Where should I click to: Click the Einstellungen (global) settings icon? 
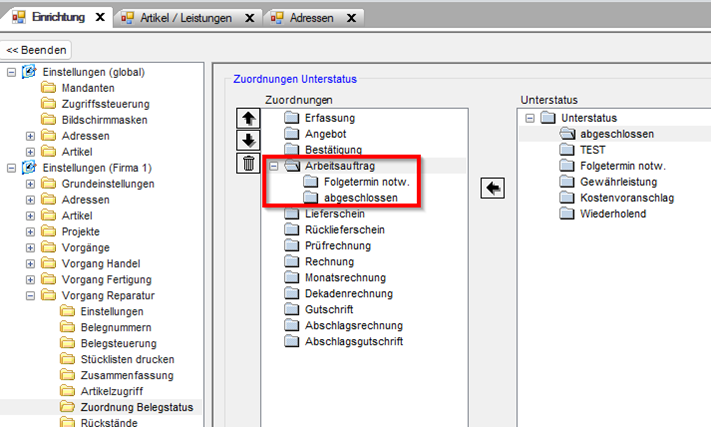tap(29, 72)
